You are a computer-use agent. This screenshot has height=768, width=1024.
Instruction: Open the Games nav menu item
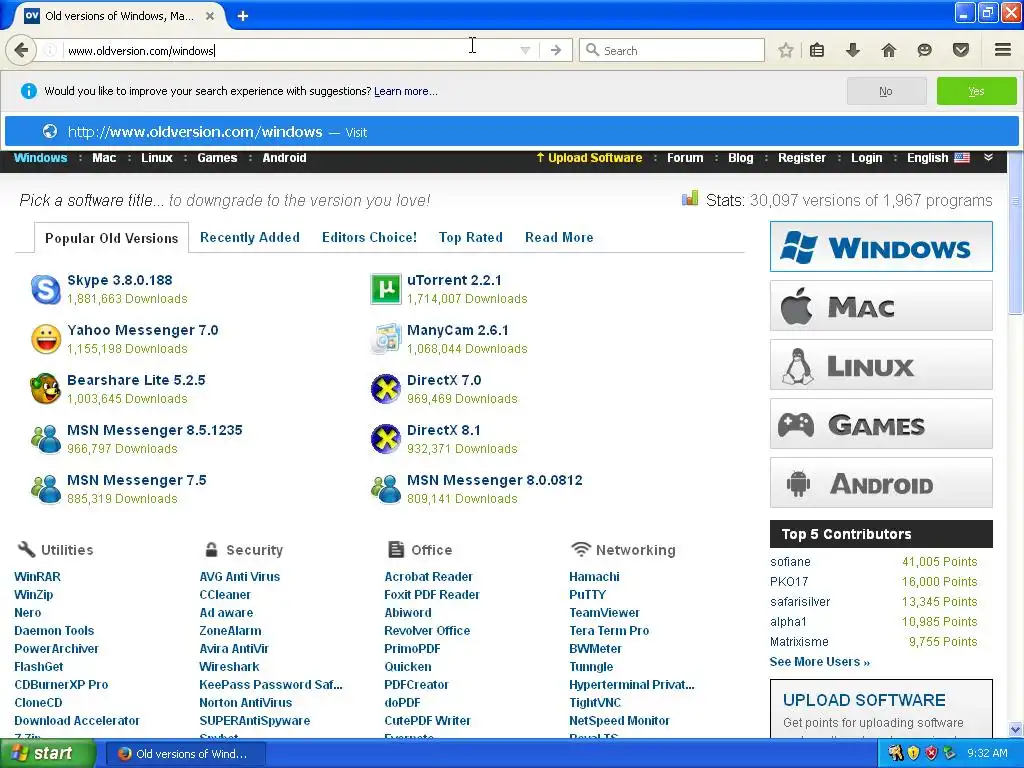click(217, 158)
